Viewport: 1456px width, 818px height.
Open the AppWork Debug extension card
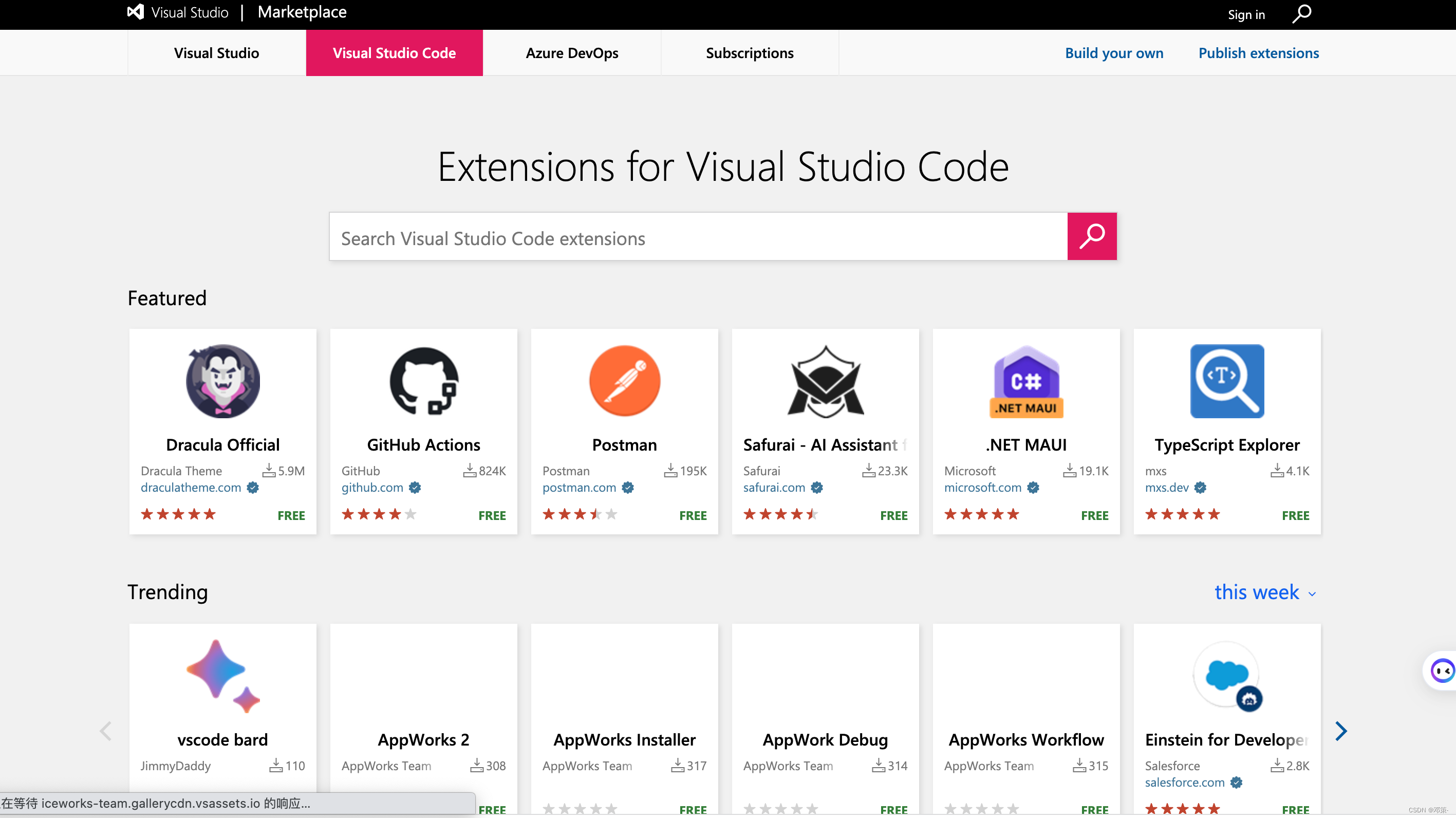pyautogui.click(x=825, y=719)
